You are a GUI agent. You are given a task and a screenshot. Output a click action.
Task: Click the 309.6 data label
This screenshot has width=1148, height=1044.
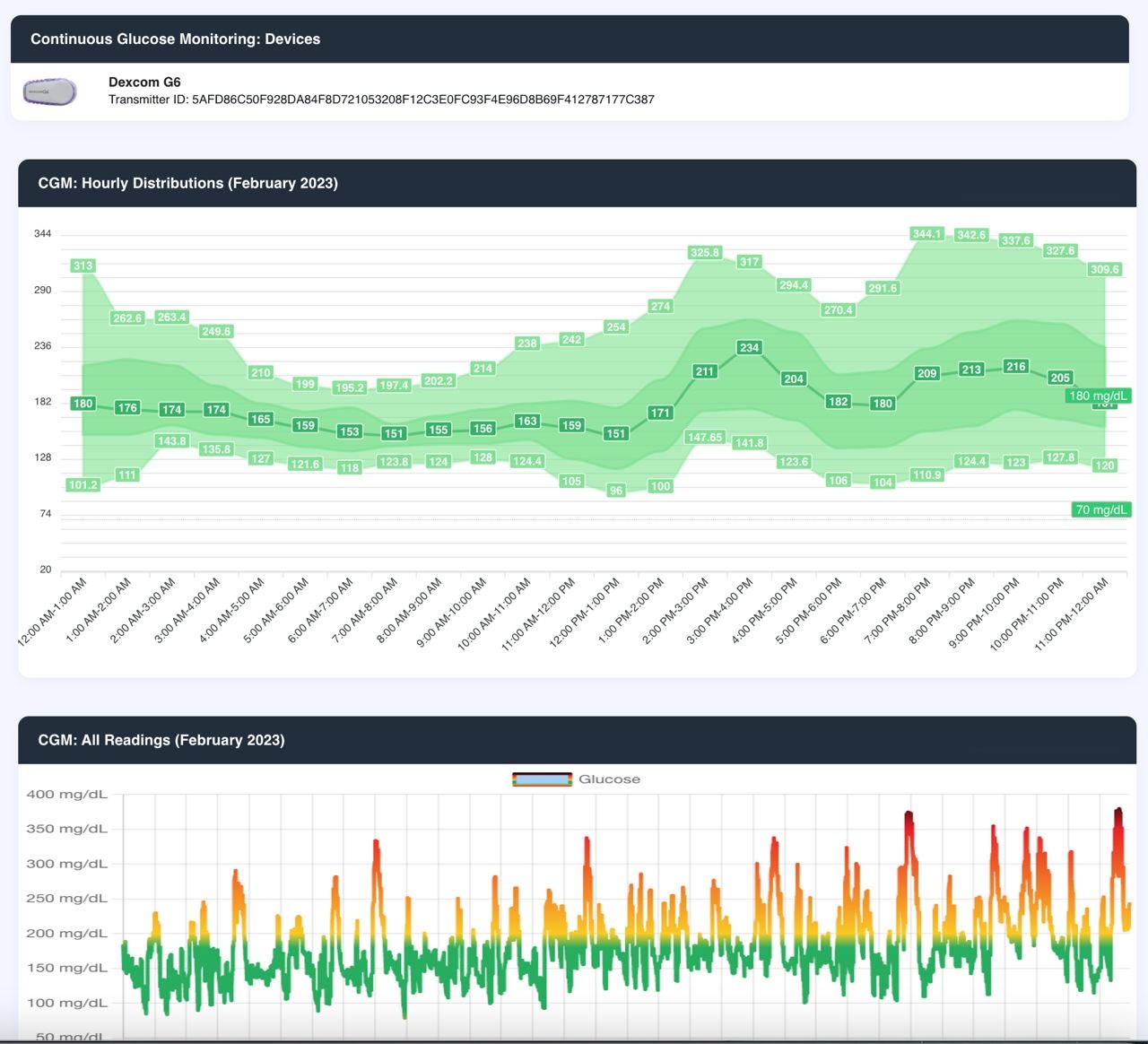pyautogui.click(x=1104, y=269)
